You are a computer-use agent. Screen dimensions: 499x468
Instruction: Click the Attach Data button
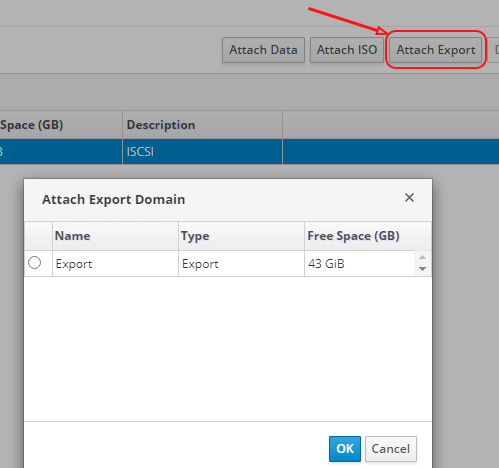(263, 50)
